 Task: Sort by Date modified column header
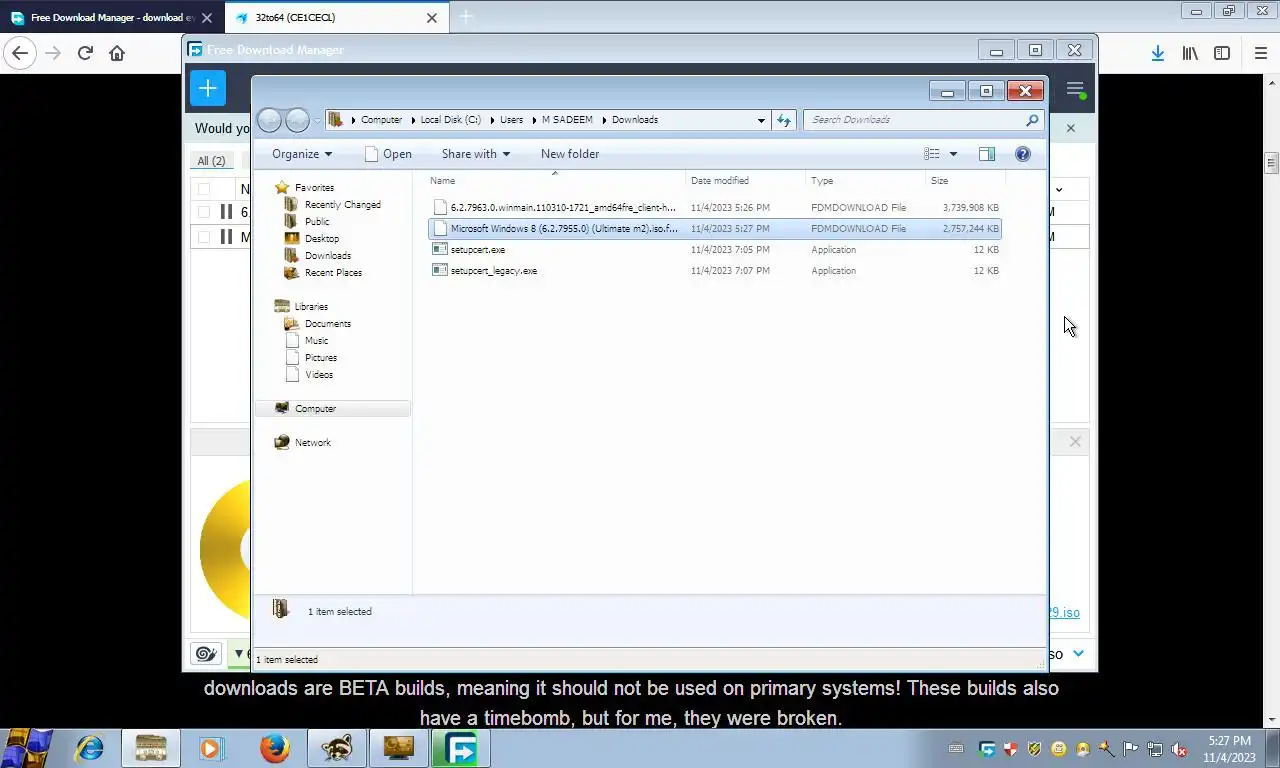pos(746,181)
